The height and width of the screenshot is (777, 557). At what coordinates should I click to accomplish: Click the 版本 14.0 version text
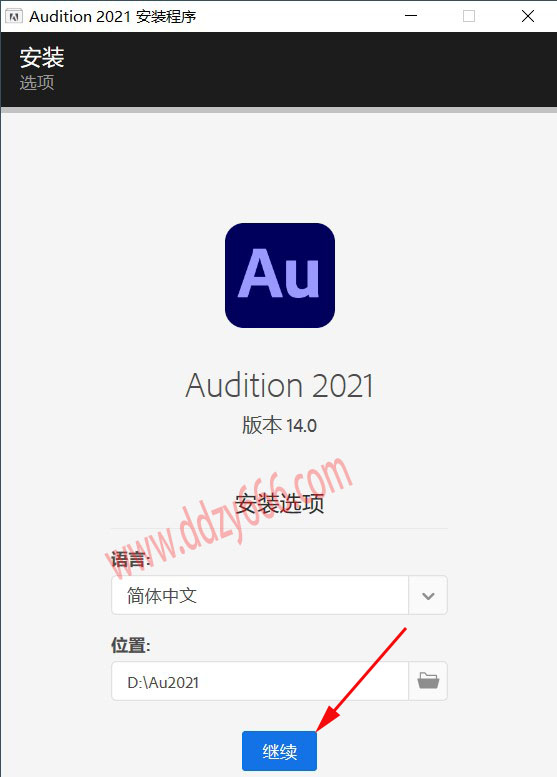[279, 425]
